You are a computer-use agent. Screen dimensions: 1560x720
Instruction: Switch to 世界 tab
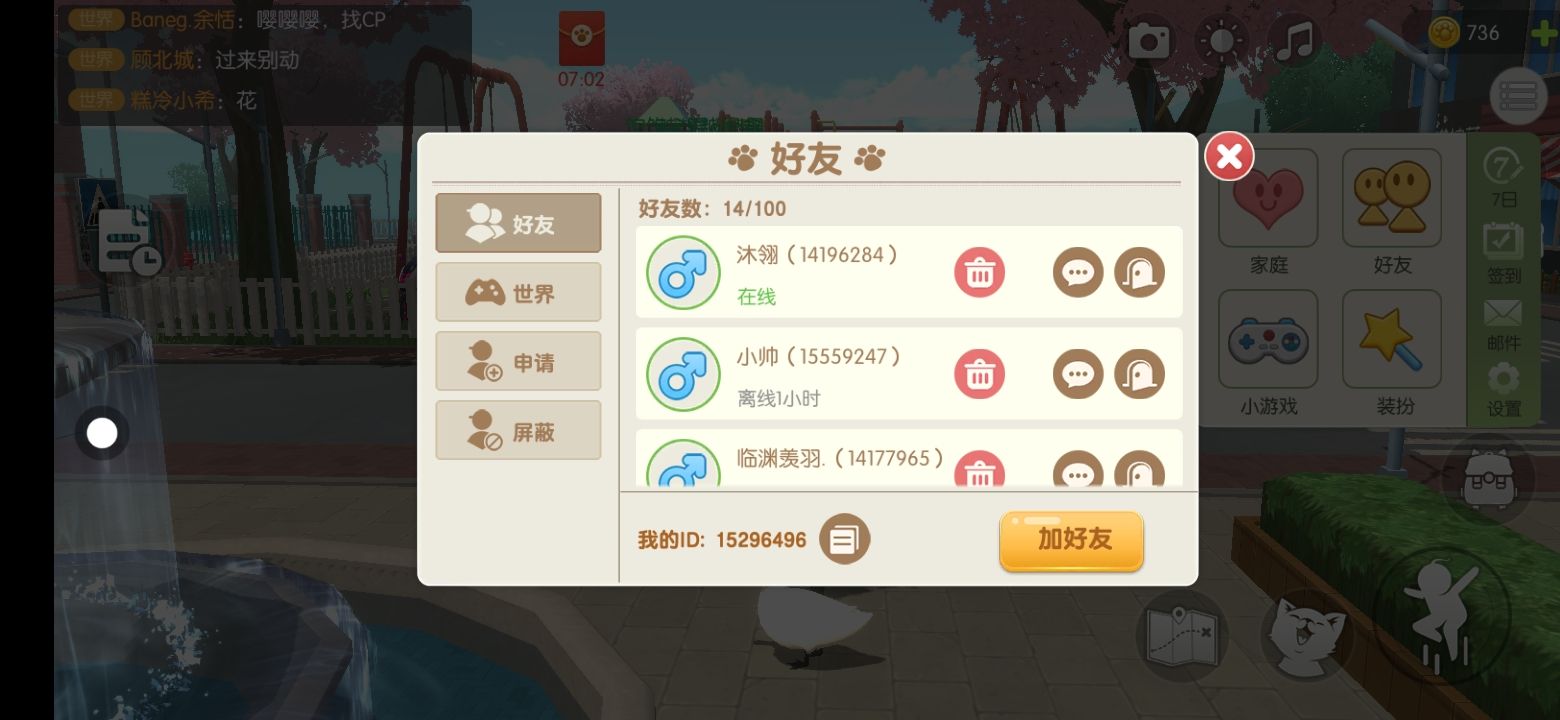[518, 293]
